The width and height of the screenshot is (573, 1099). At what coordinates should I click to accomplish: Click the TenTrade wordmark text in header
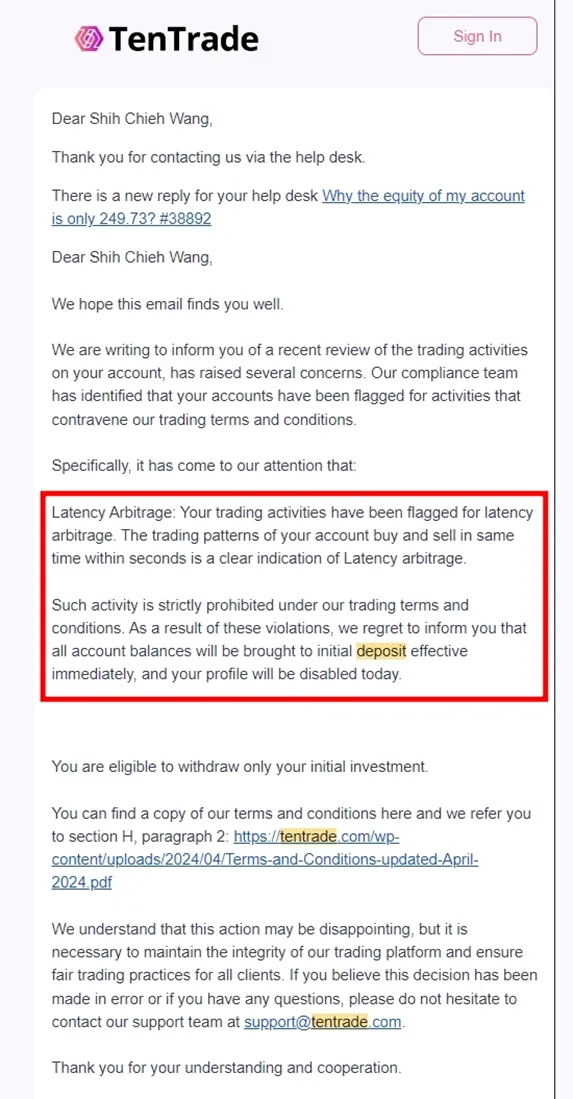tap(184, 39)
